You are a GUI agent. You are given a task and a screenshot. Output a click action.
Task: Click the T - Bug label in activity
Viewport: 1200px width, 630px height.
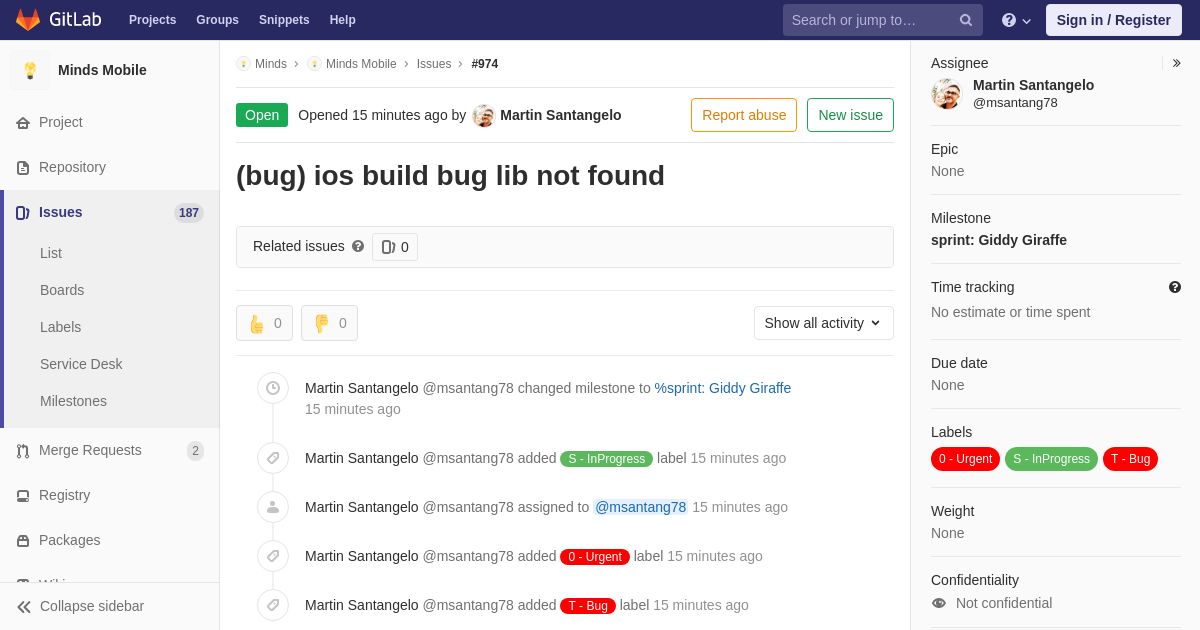point(588,606)
